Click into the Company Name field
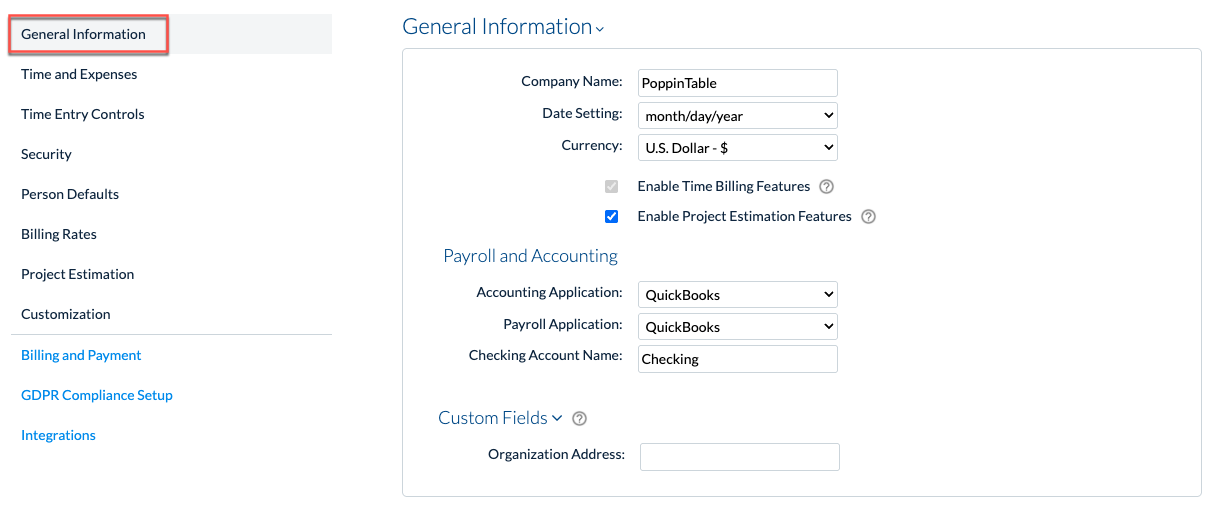 pos(738,83)
